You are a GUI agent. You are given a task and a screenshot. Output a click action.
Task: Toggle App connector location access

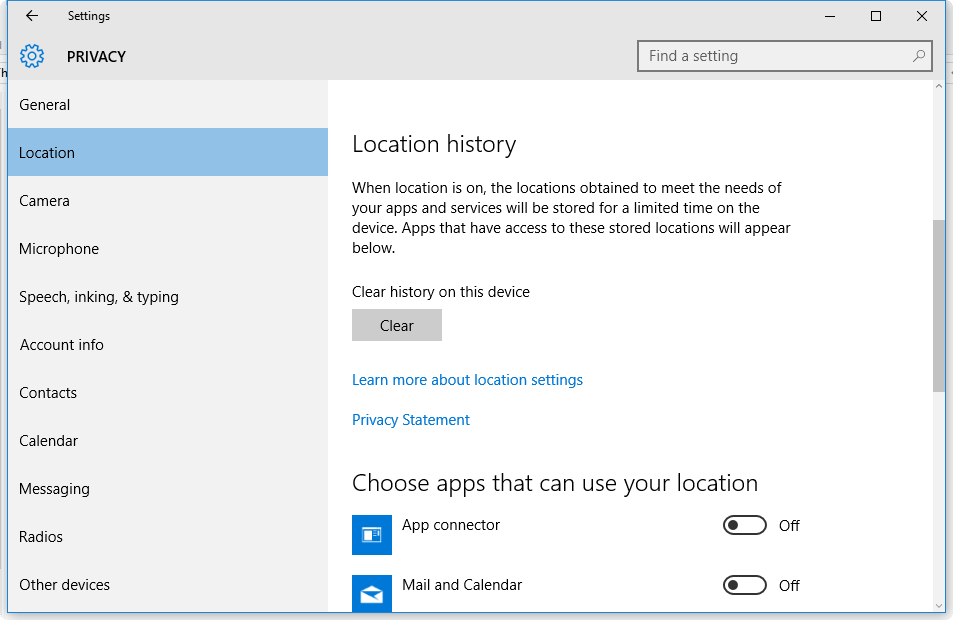[745, 526]
